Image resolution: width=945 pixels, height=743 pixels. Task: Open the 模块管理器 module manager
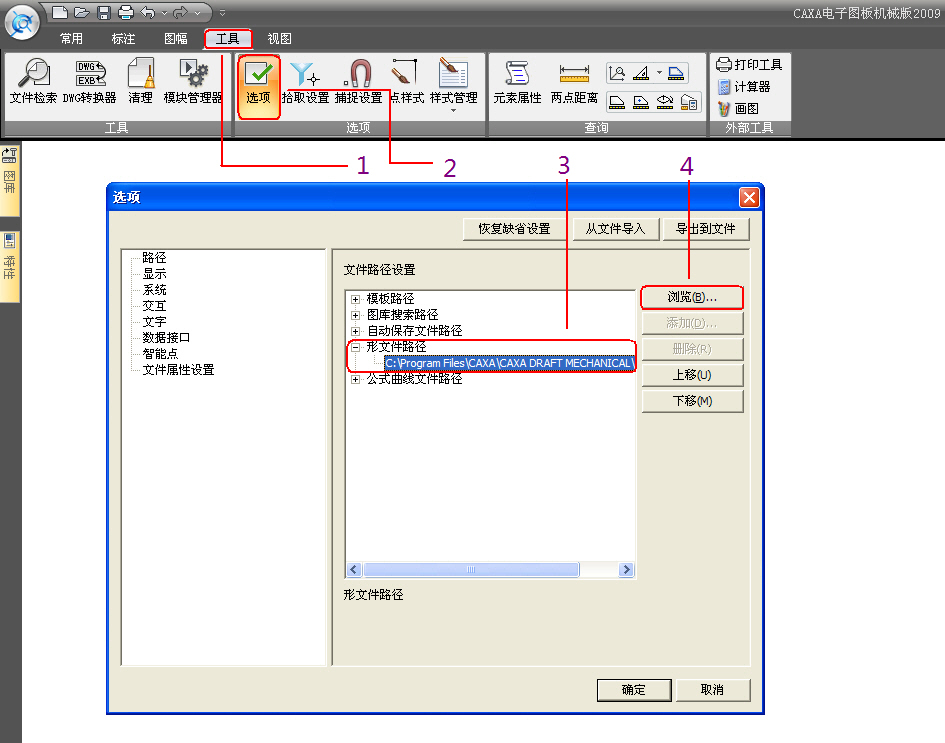click(x=192, y=82)
